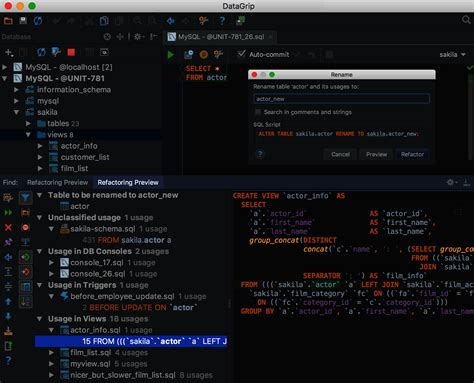The width and height of the screenshot is (474, 383).
Task: Click the help button in the Rename dialog
Action: (260, 154)
